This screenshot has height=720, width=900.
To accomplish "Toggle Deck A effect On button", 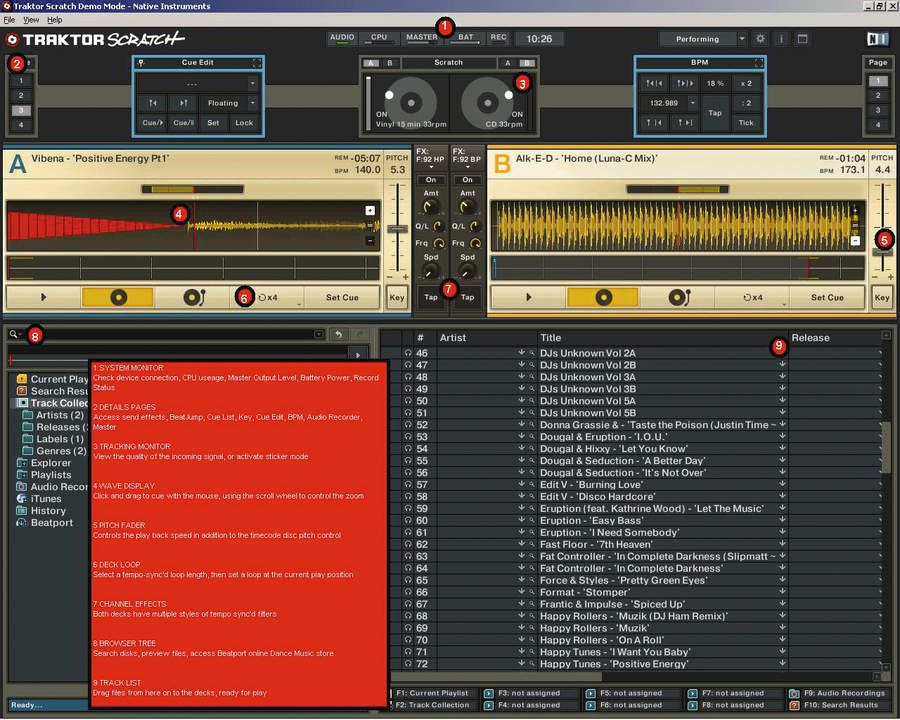I will (x=430, y=180).
